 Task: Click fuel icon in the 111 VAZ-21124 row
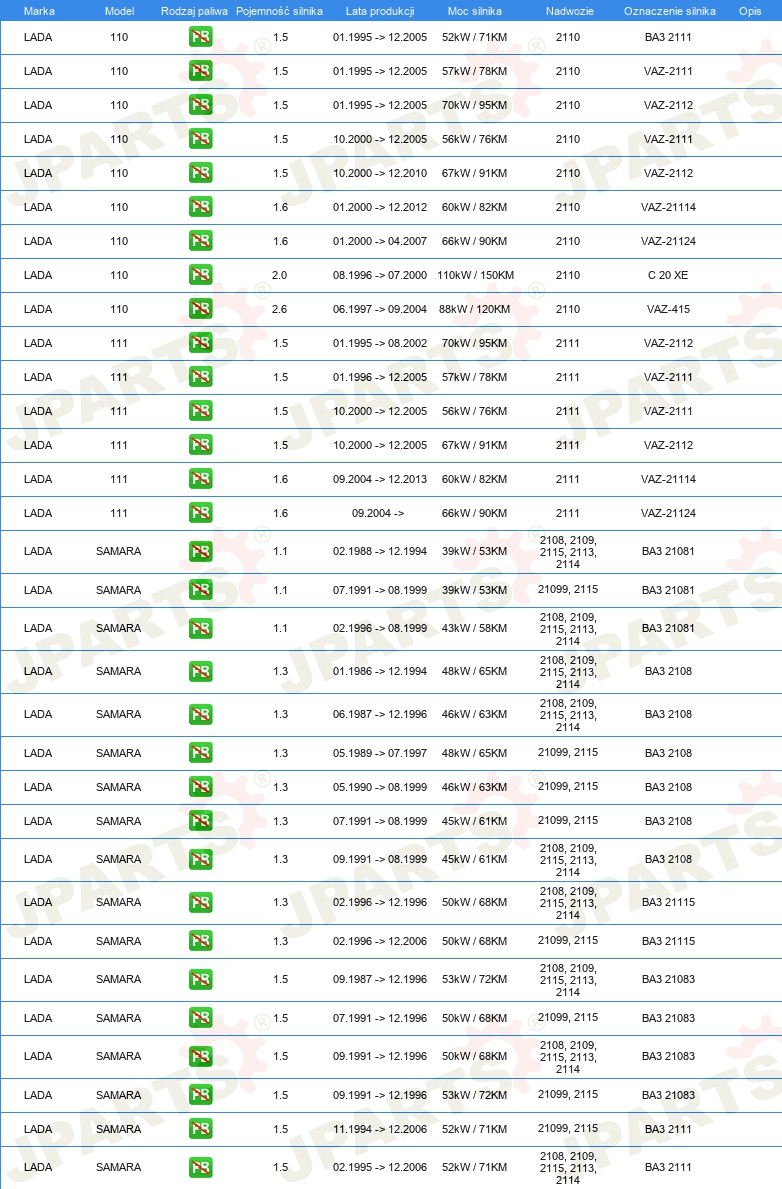click(x=200, y=513)
